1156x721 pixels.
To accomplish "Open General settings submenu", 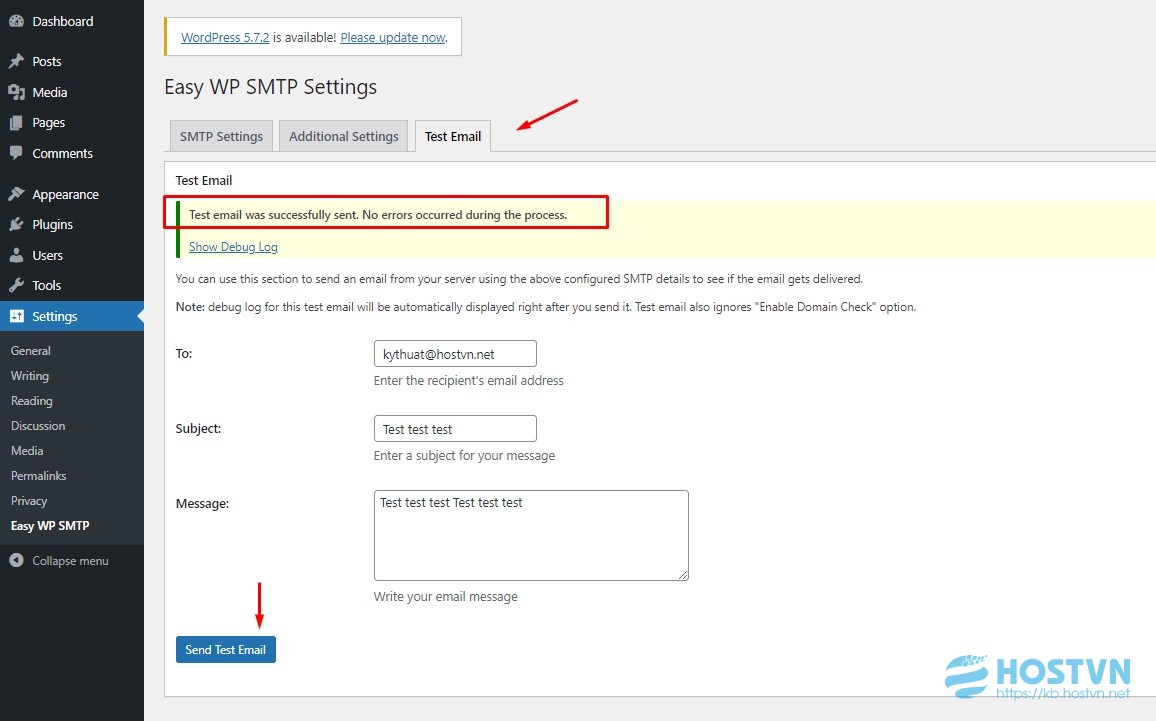I will pos(31,351).
